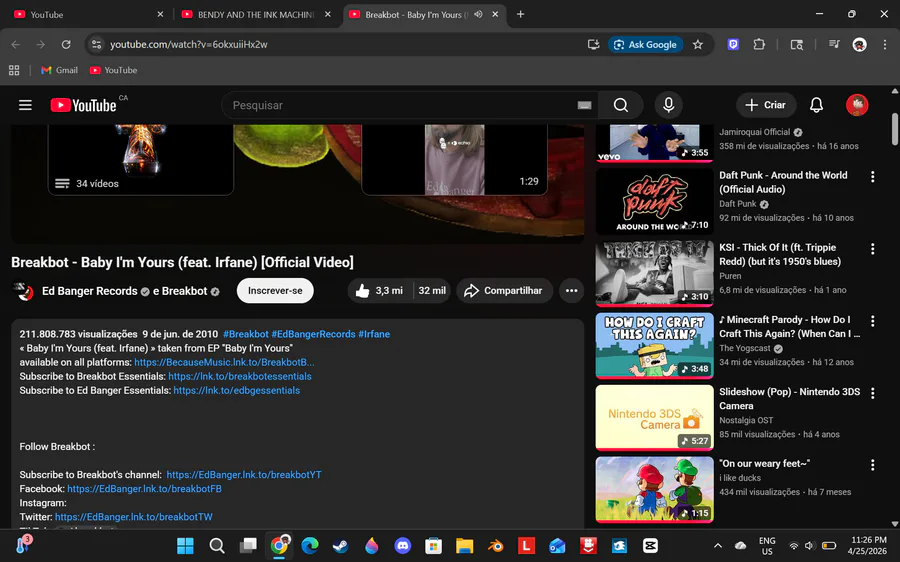Click the site info icon in address bar
900x562 pixels.
pyautogui.click(x=96, y=44)
